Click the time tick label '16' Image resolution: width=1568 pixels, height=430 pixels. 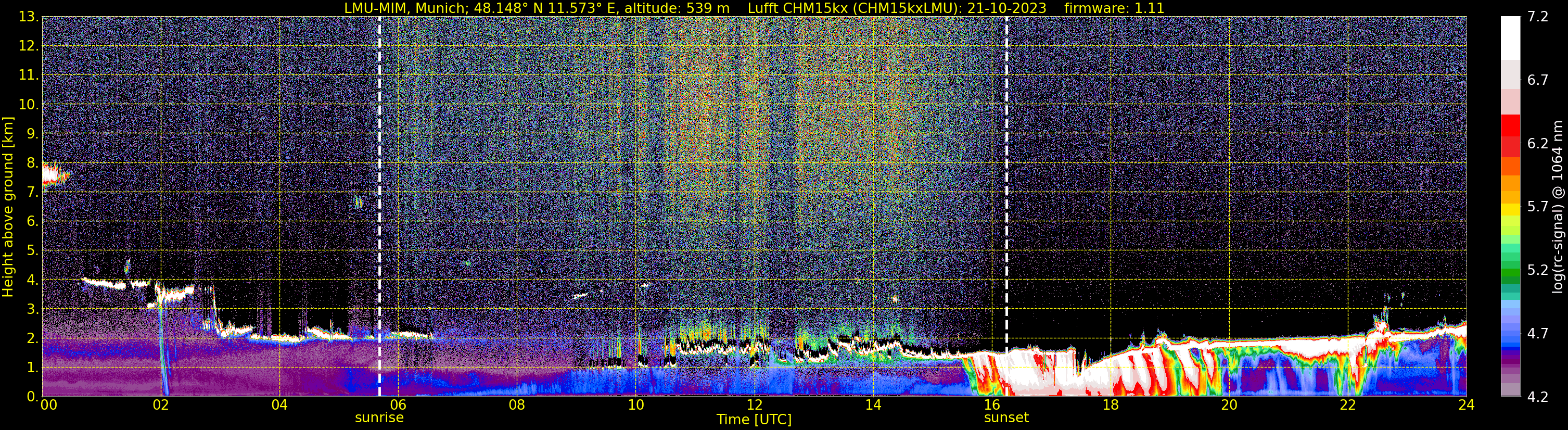pyautogui.click(x=991, y=404)
